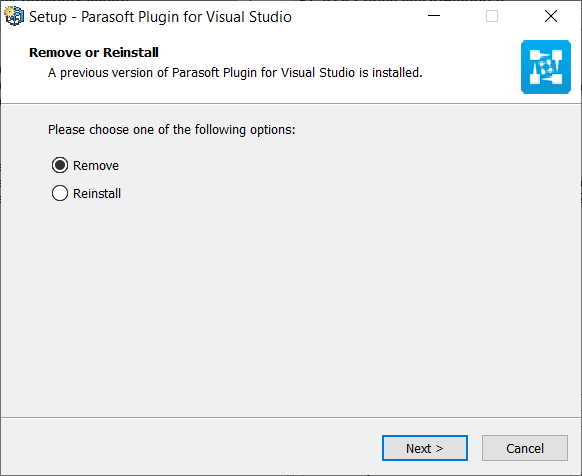This screenshot has height=476, width=582.
Task: Choose the Remove option by its label
Action: pyautogui.click(x=96, y=166)
